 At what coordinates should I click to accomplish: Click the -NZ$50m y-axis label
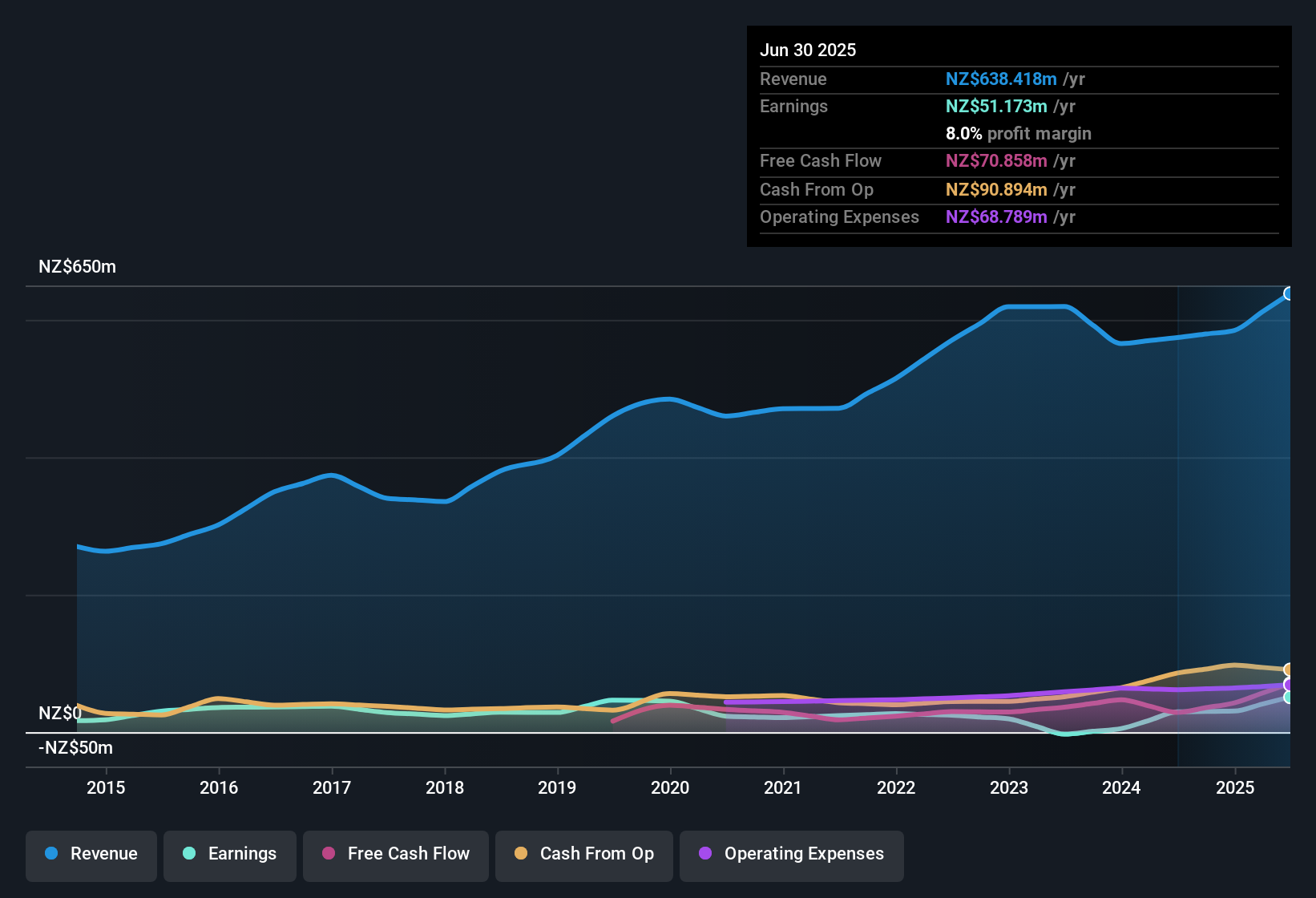75,747
